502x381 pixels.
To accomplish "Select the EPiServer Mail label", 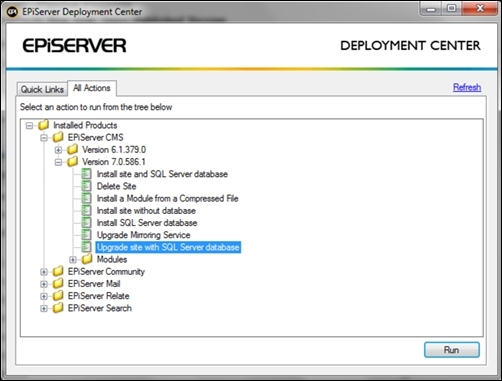I will coord(94,284).
